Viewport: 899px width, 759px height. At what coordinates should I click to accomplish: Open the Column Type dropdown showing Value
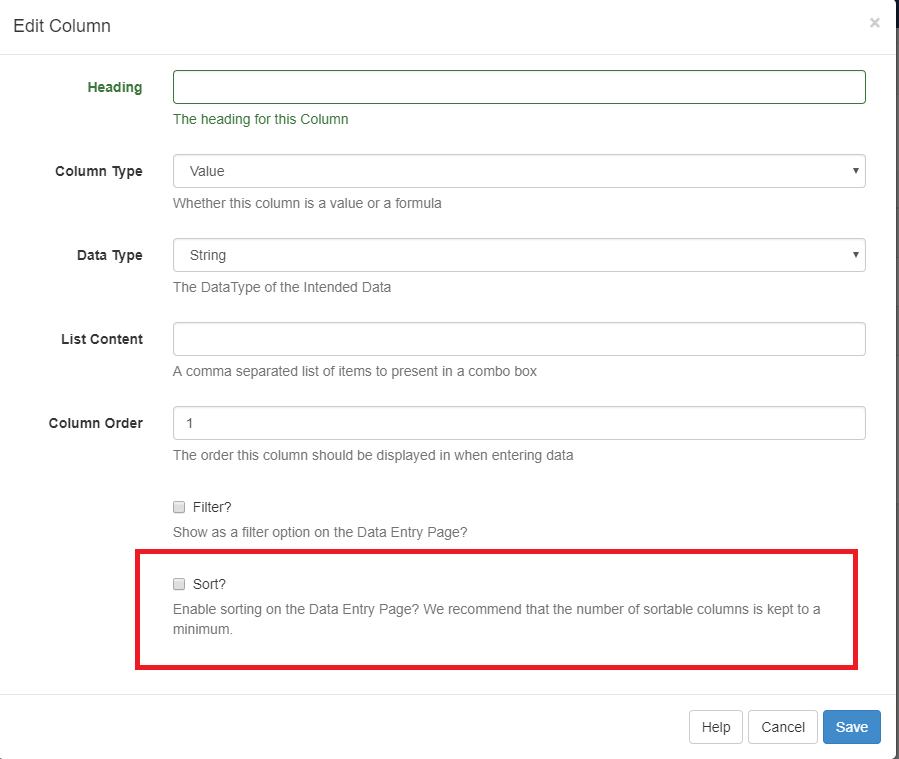pos(519,171)
